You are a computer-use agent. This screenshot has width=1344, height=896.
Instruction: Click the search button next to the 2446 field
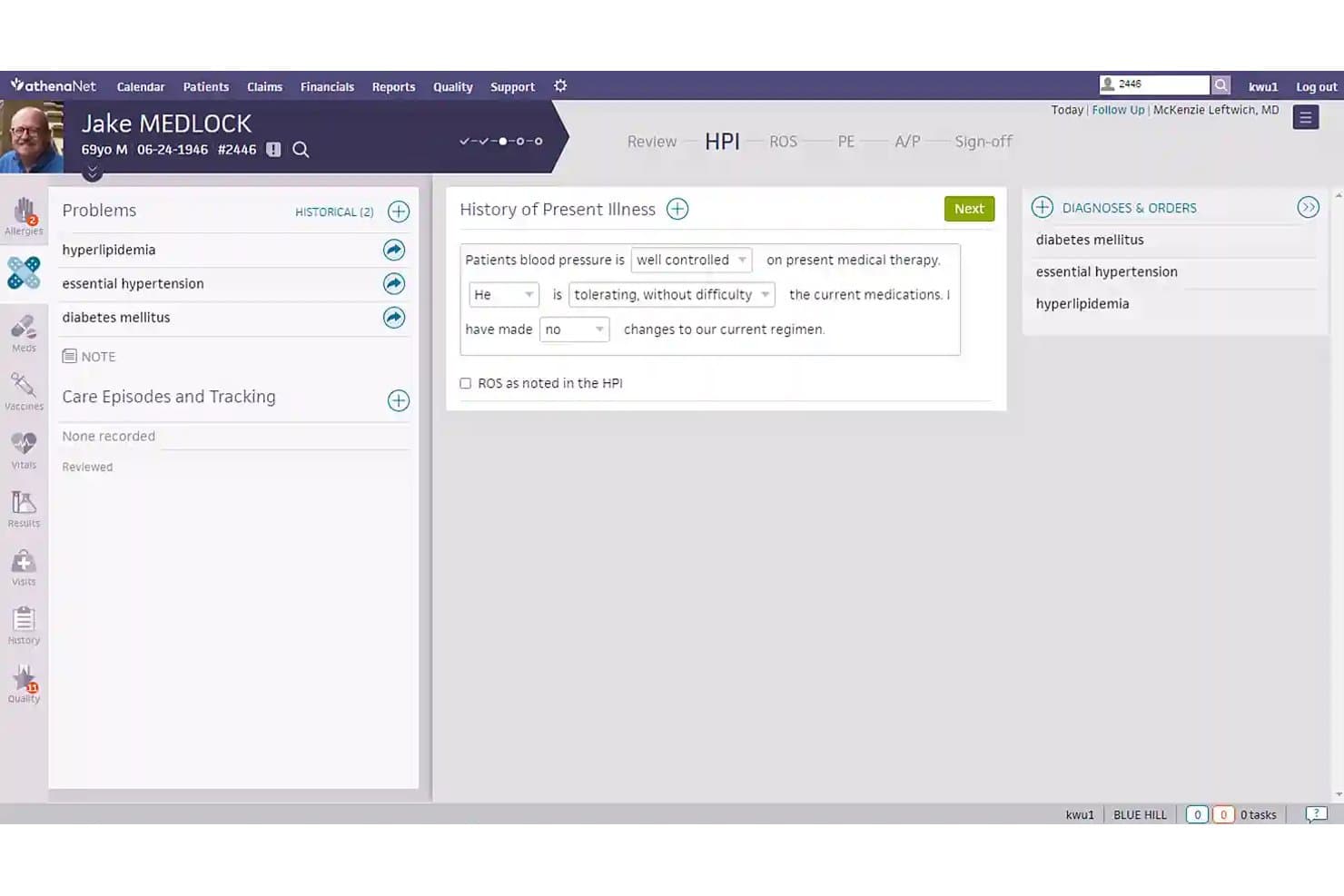point(1221,84)
